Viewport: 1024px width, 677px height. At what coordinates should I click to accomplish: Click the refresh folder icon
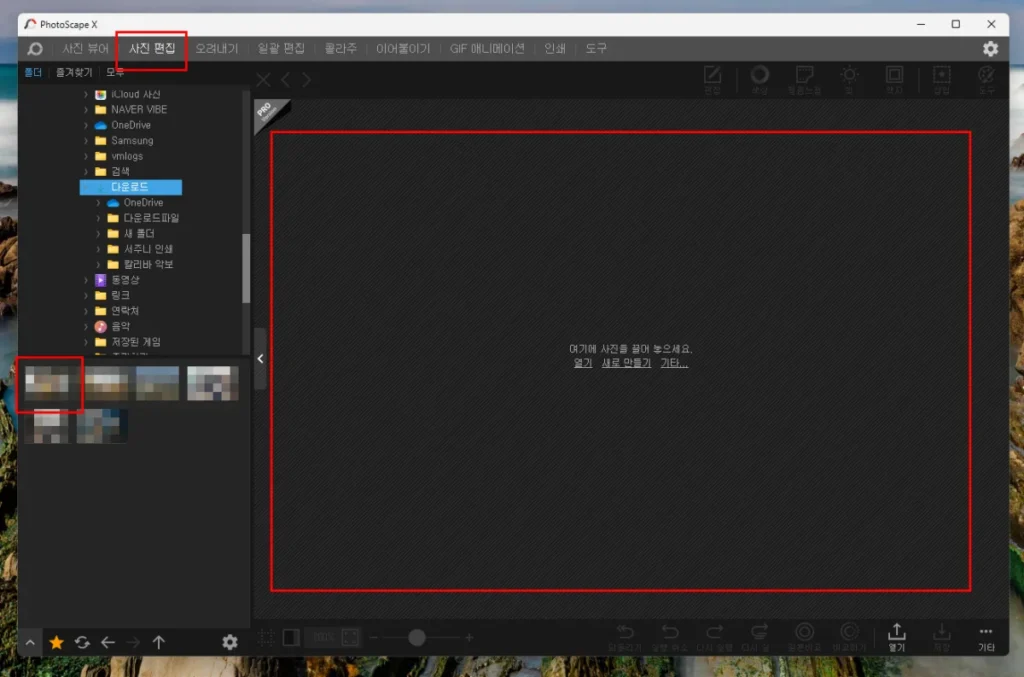(x=82, y=643)
